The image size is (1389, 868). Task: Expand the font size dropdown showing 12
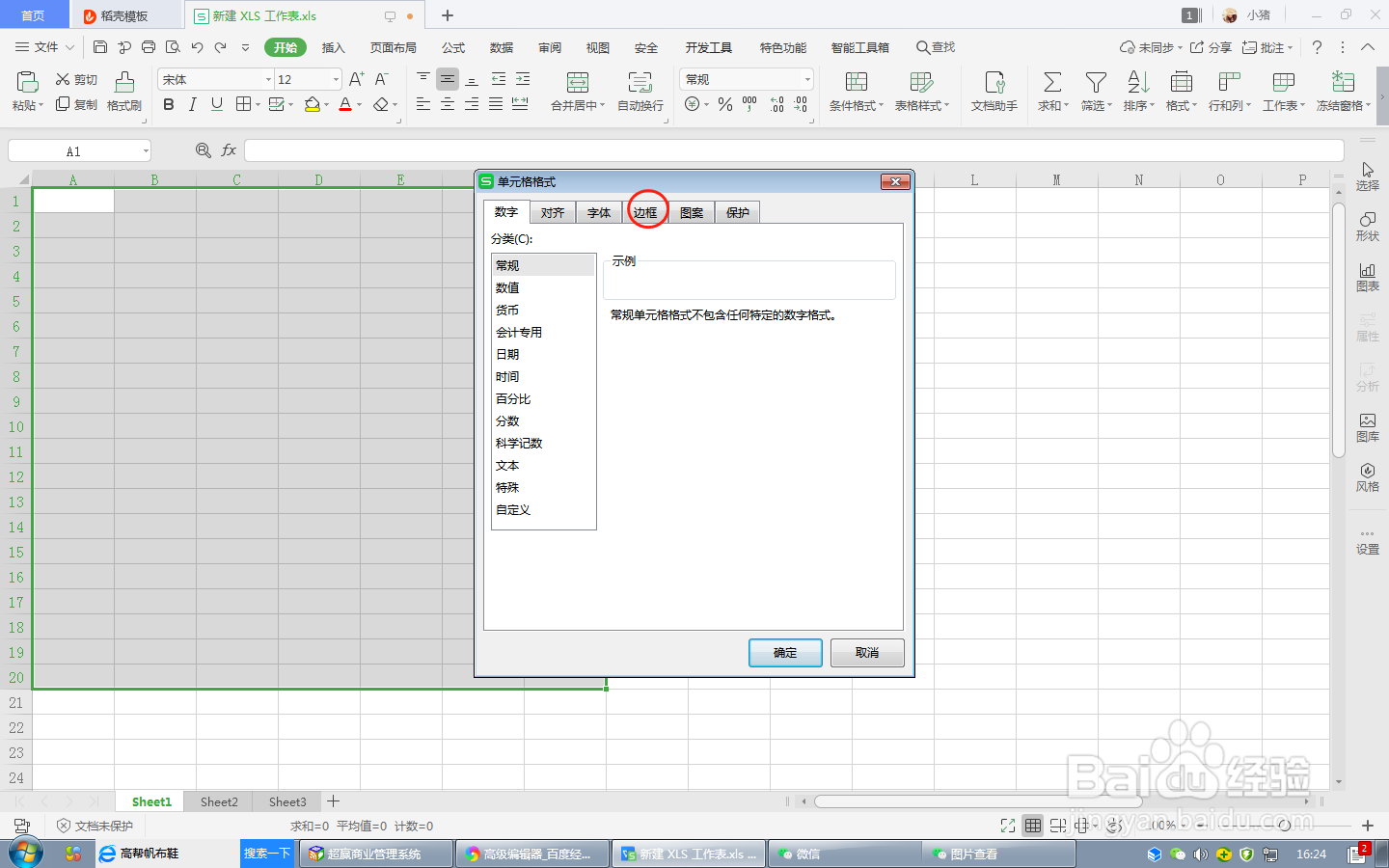point(336,79)
